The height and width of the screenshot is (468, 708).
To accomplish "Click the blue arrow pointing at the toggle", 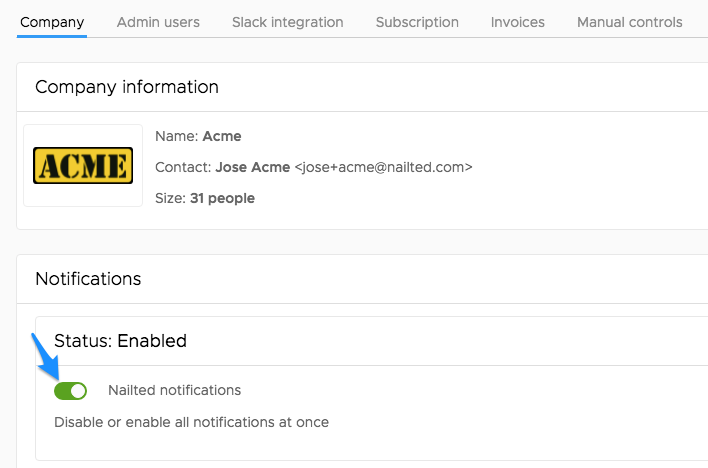I will [x=45, y=356].
